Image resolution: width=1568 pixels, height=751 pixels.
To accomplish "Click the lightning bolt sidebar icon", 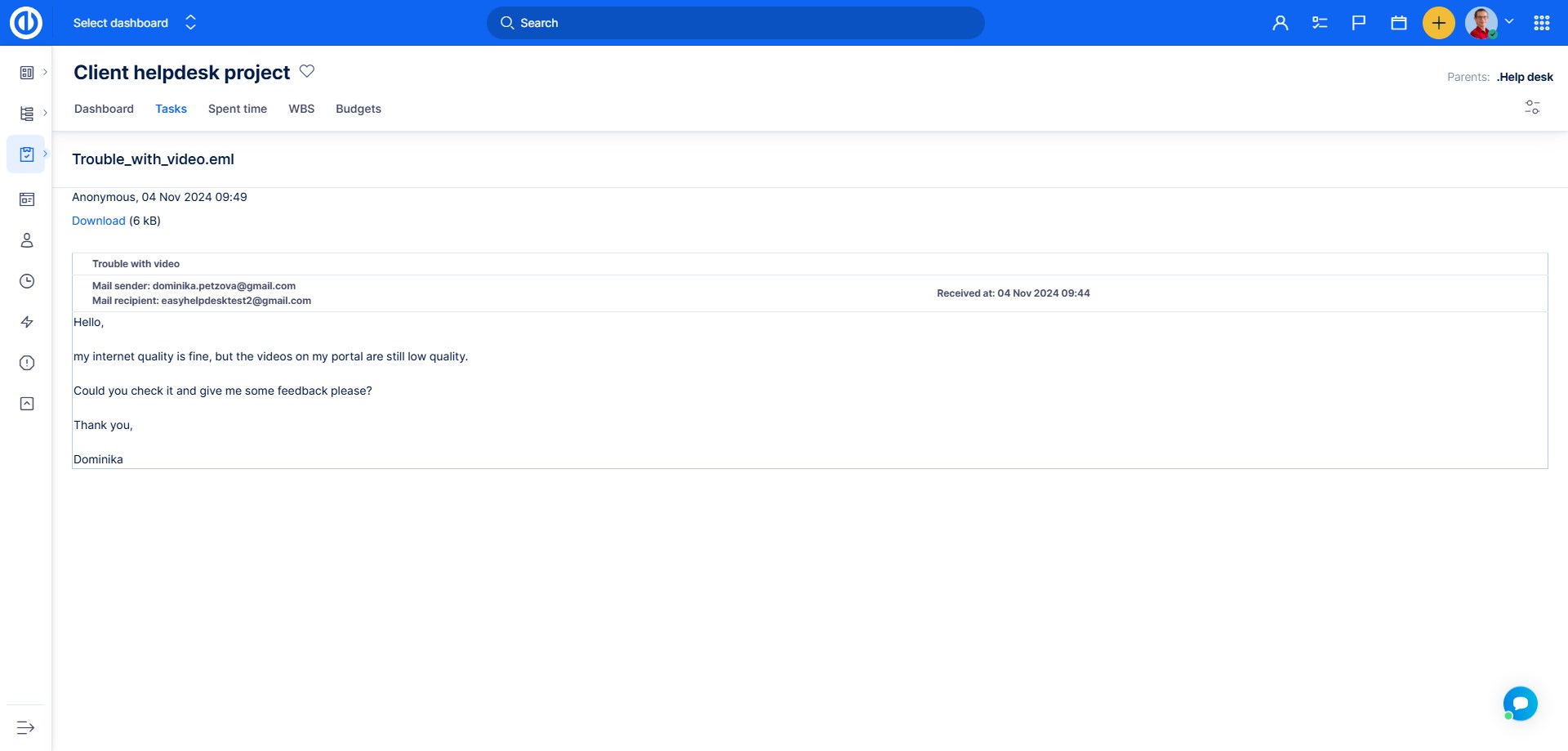I will click(x=27, y=322).
